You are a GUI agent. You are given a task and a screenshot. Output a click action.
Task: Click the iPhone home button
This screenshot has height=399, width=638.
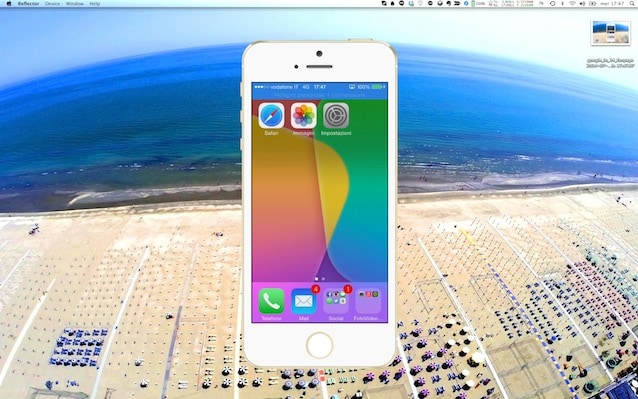(319, 345)
